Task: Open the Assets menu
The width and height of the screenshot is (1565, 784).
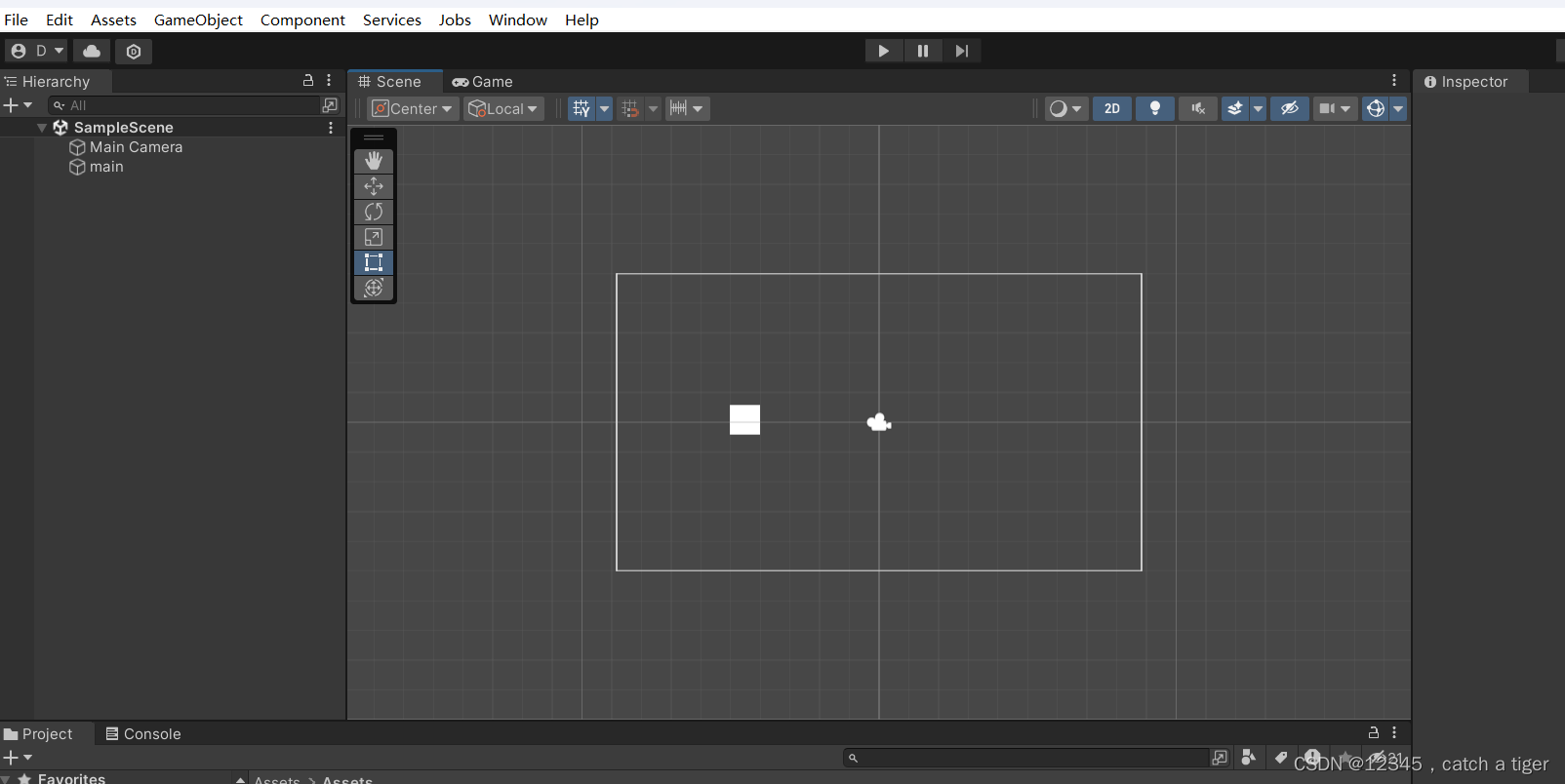Action: click(113, 20)
